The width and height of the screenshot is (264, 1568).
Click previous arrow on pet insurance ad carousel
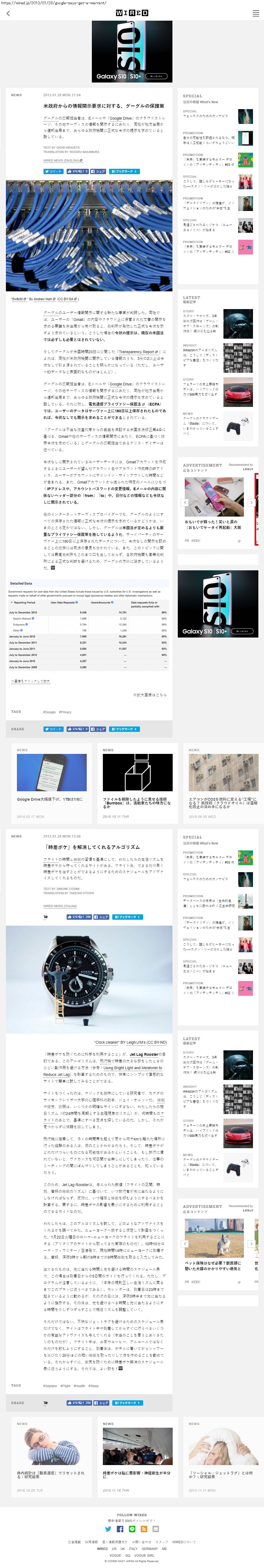coord(185,1243)
